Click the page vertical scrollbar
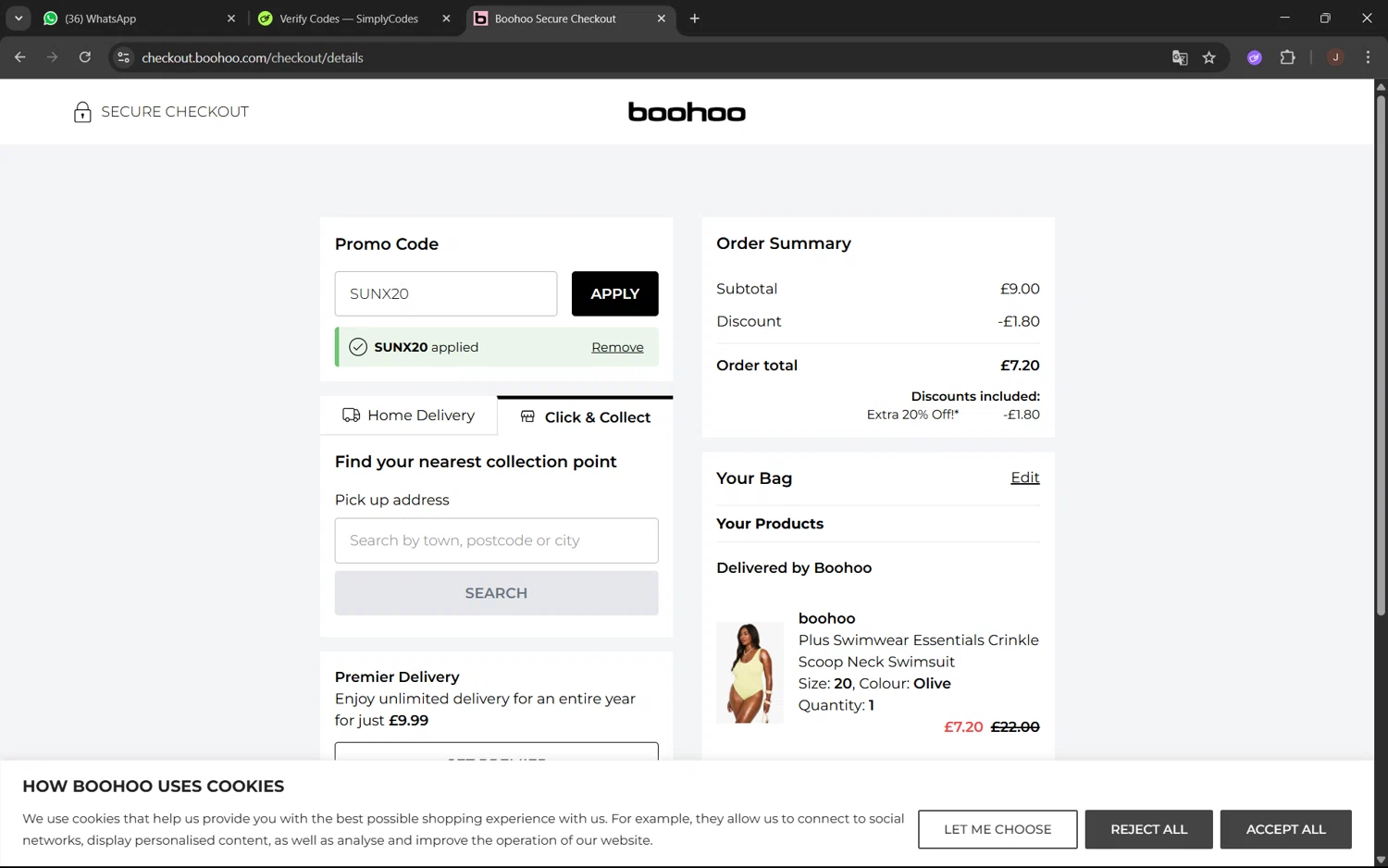 tap(1381, 353)
